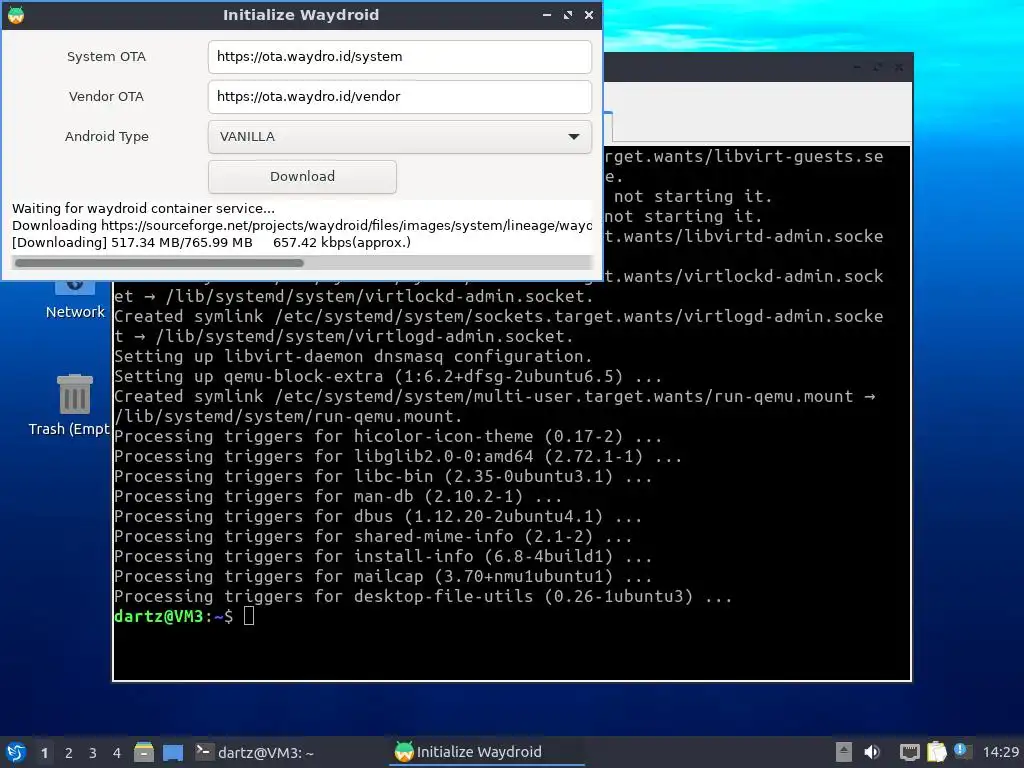Click the Vendor OTA URL field
Viewport: 1024px width, 768px height.
(x=400, y=97)
